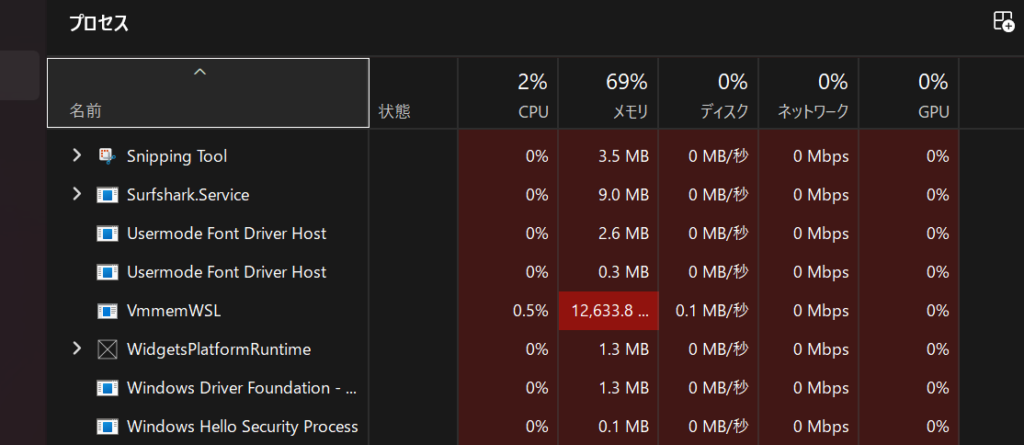Viewport: 1024px width, 445px height.
Task: Expand the WidgetsPlatformRuntime process group
Action: [76, 350]
